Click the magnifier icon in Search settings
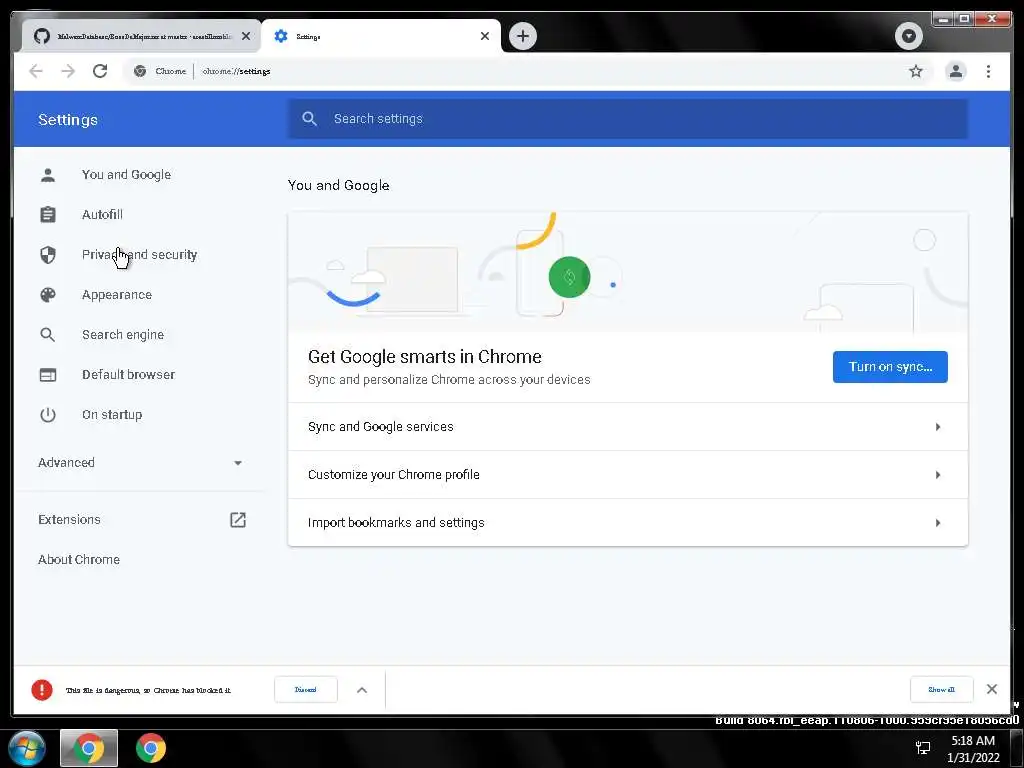The width and height of the screenshot is (1024, 768). click(310, 119)
